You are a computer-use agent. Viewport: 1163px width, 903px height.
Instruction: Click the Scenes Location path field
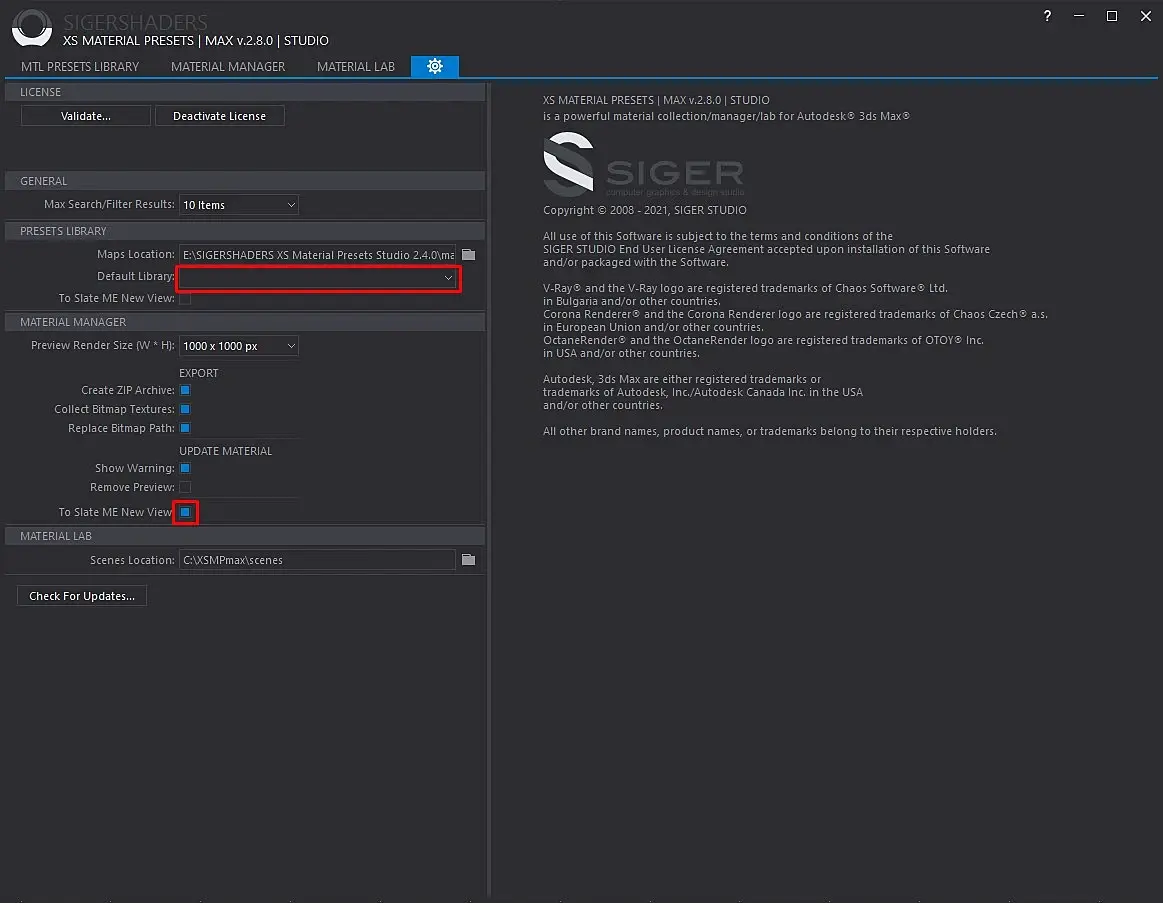317,560
